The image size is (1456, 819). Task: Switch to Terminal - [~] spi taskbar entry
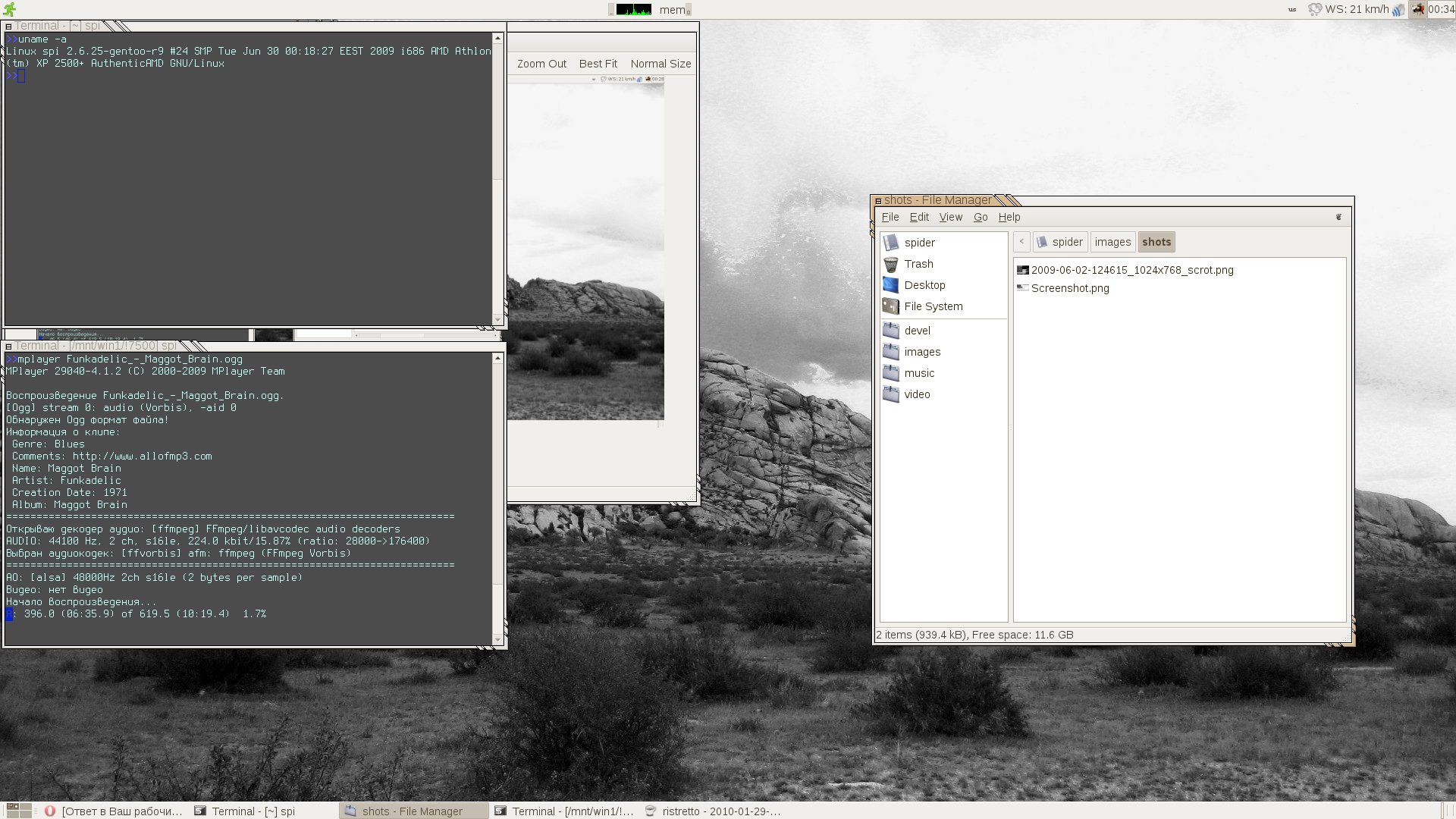pyautogui.click(x=264, y=811)
